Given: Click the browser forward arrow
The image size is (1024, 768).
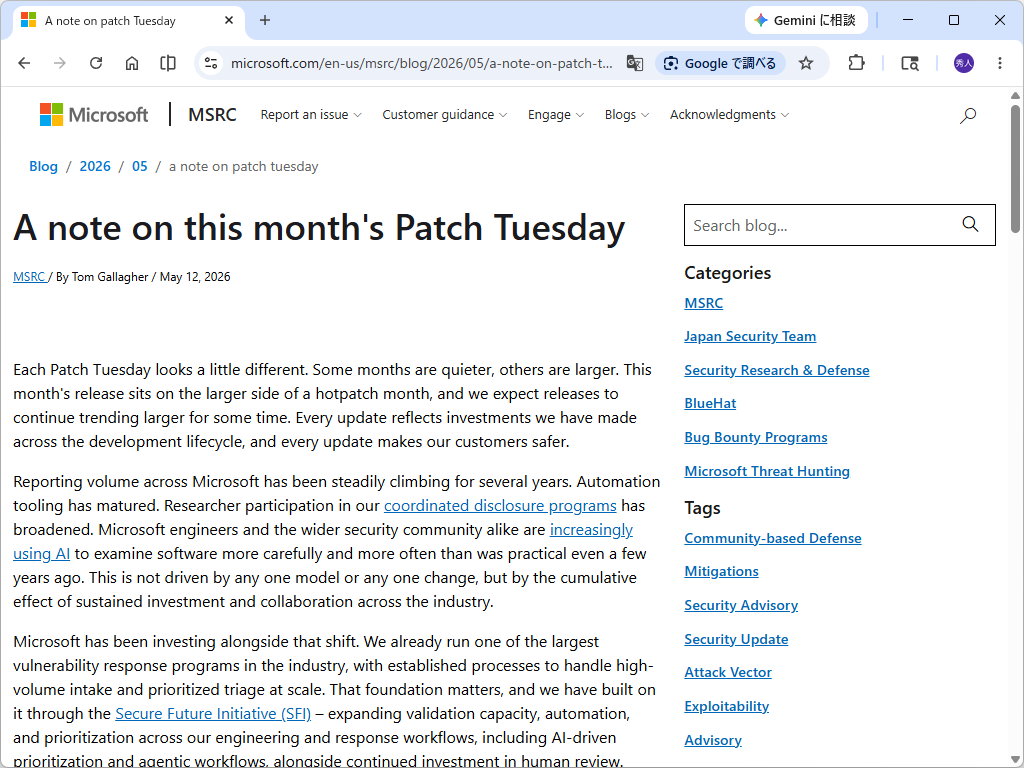Looking at the screenshot, I should click(59, 63).
